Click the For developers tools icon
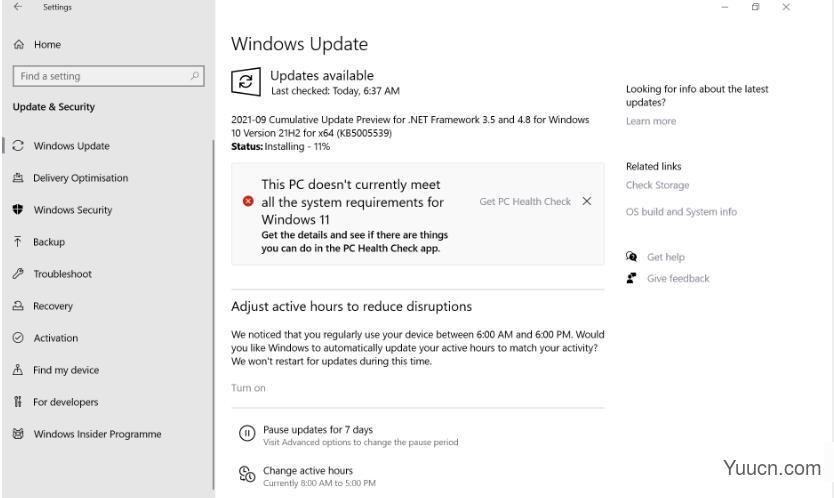 [18, 402]
